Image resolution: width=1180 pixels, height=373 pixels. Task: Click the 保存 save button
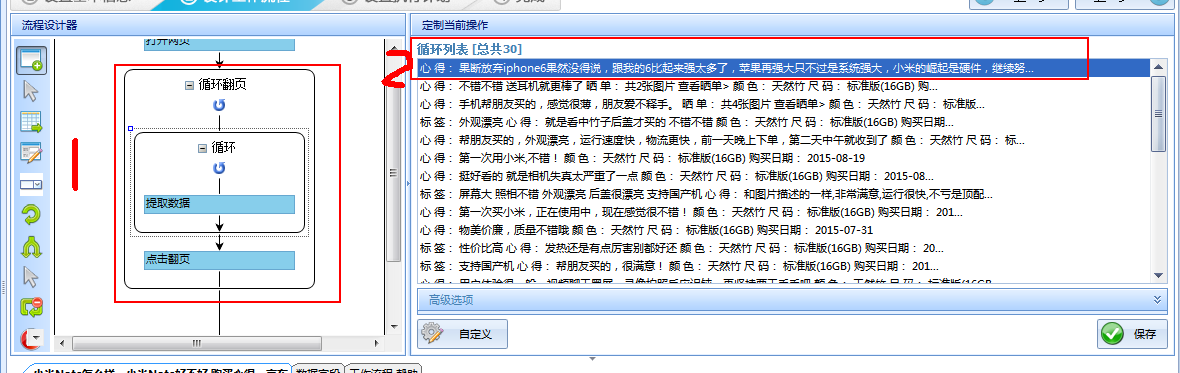(1131, 334)
